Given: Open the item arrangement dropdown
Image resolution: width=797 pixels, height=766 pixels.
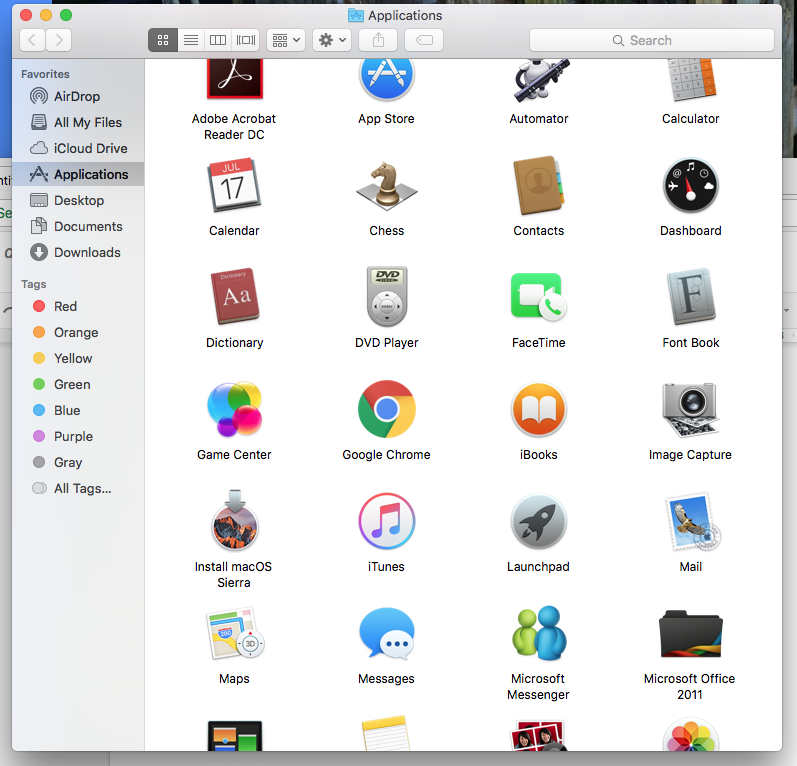Looking at the screenshot, I should click(286, 40).
